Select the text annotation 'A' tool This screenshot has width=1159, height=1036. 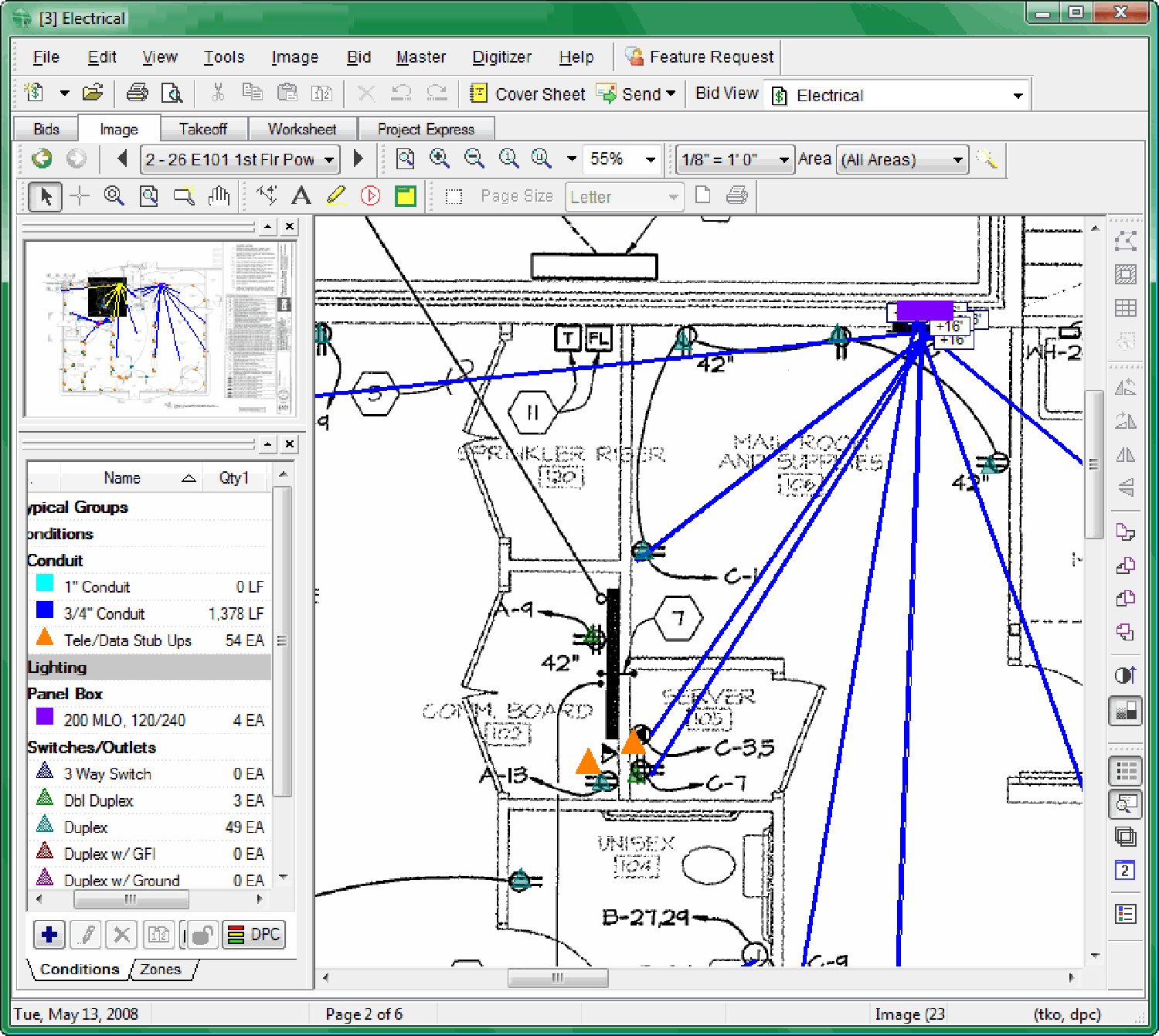[x=301, y=196]
